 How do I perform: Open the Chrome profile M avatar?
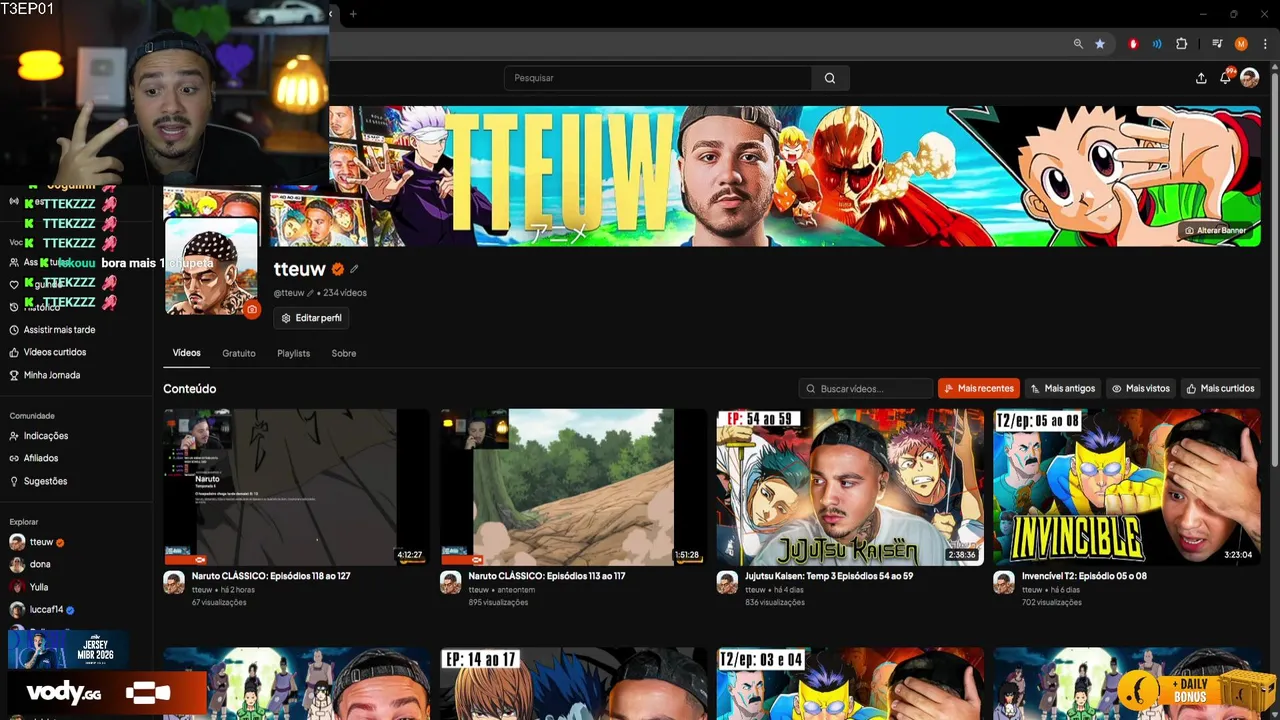point(1241,44)
